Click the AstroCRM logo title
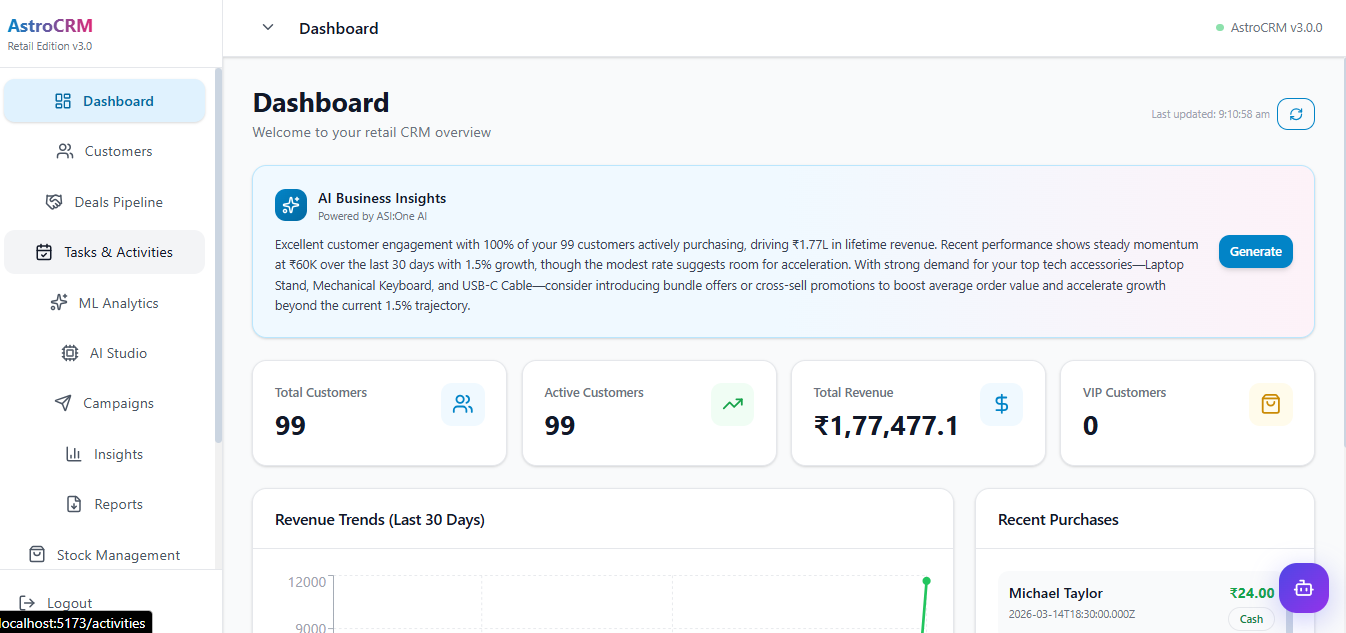 [x=50, y=26]
